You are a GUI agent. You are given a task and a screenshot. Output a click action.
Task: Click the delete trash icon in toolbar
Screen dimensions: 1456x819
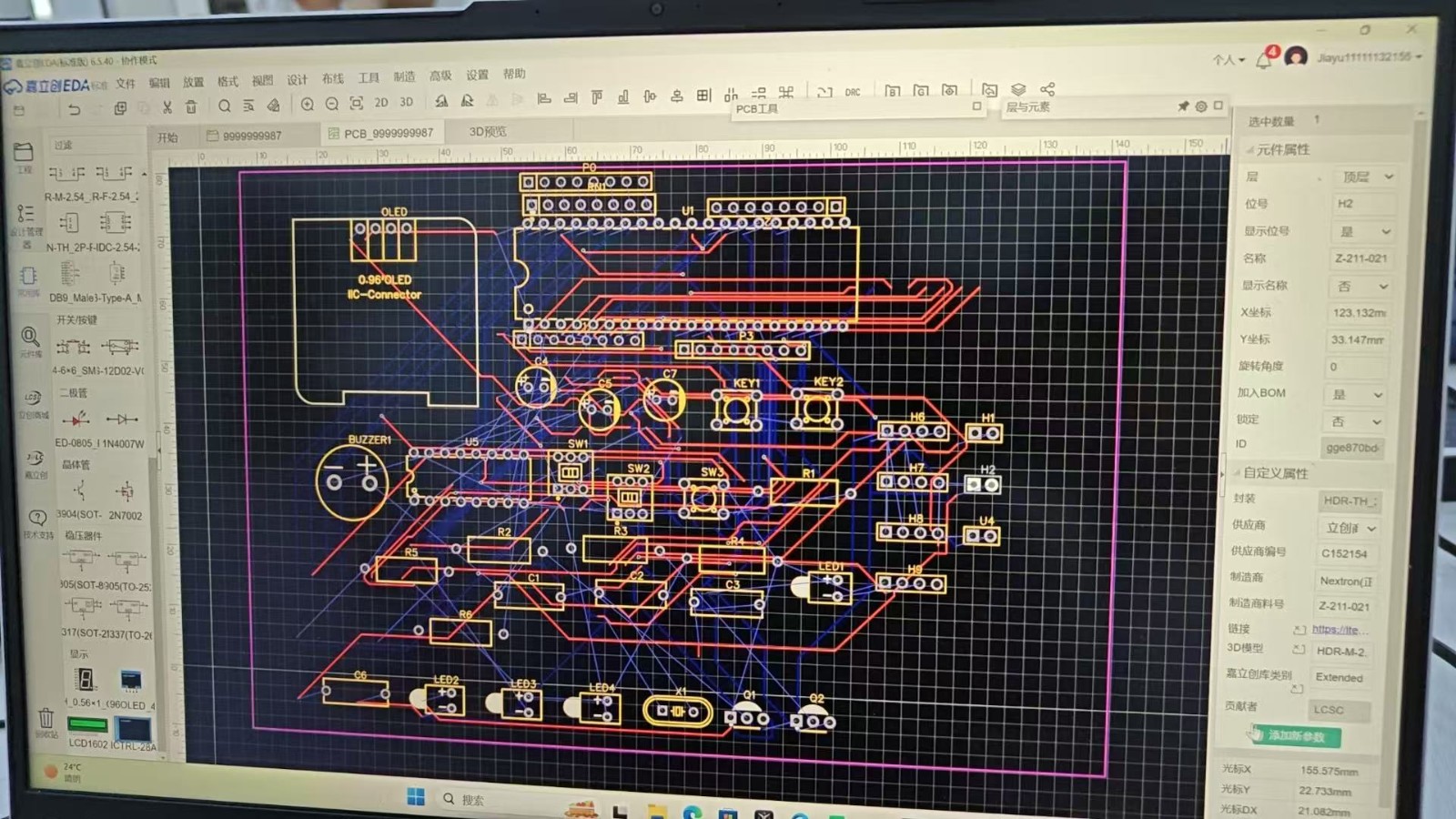click(191, 107)
